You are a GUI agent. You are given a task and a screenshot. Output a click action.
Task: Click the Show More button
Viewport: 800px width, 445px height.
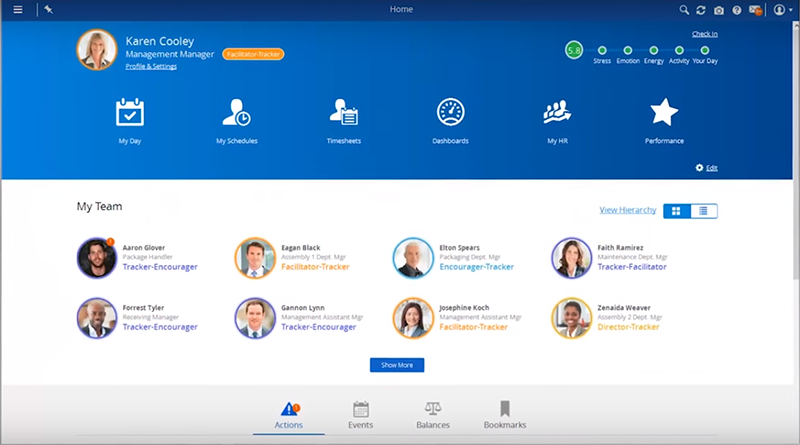pos(397,365)
